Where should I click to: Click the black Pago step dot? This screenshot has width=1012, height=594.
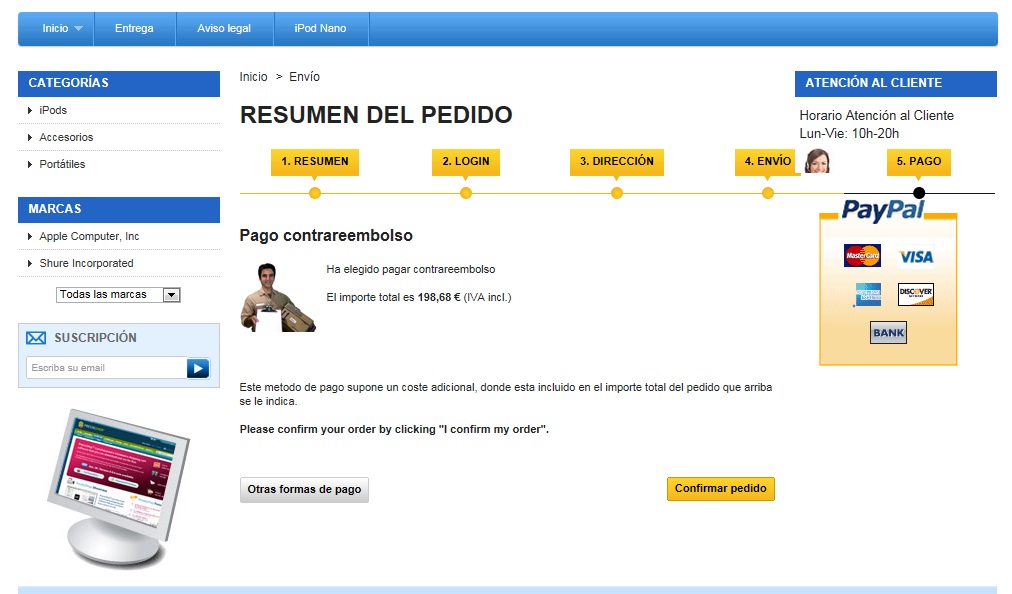click(x=920, y=193)
